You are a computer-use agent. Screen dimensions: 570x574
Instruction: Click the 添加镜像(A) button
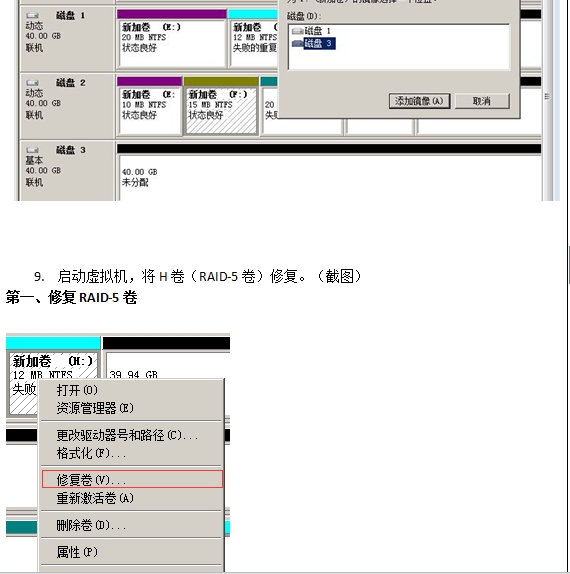point(419,101)
